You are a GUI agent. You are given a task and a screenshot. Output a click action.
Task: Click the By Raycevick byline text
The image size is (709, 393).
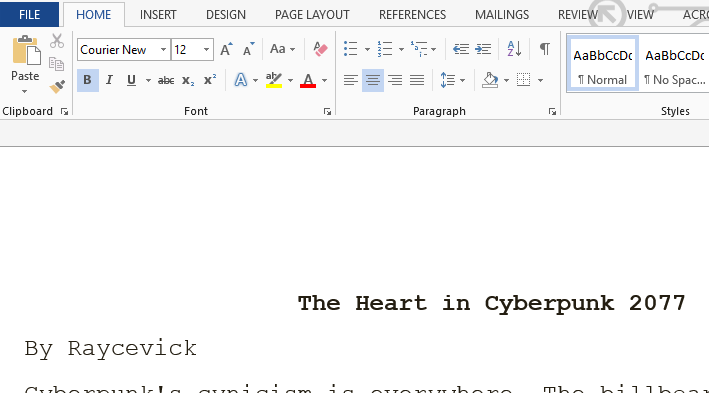pyautogui.click(x=111, y=349)
